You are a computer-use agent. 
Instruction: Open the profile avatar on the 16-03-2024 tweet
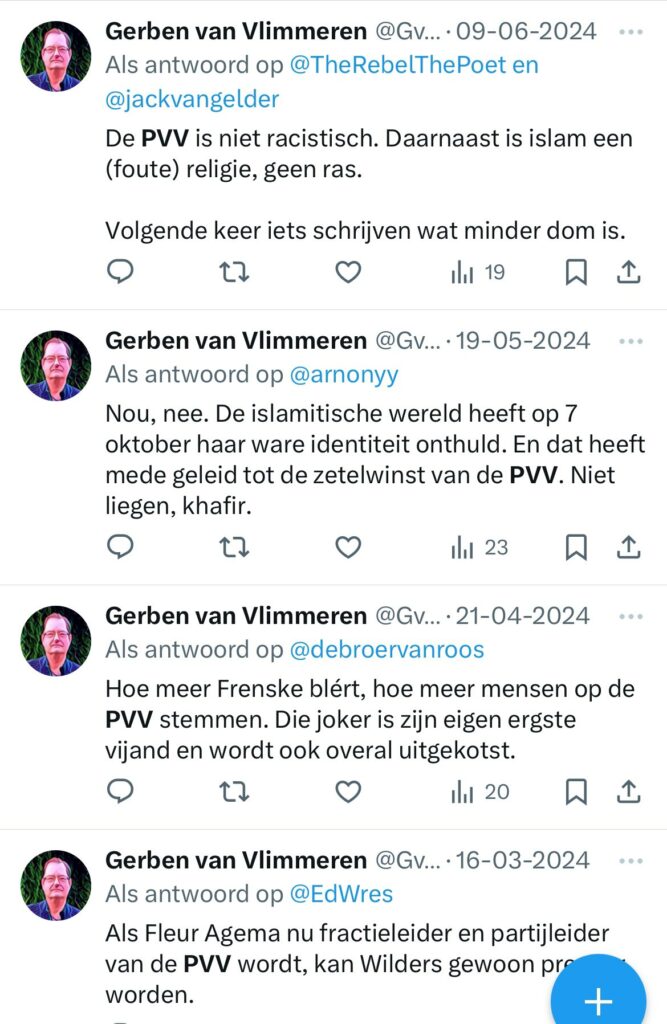[56, 884]
